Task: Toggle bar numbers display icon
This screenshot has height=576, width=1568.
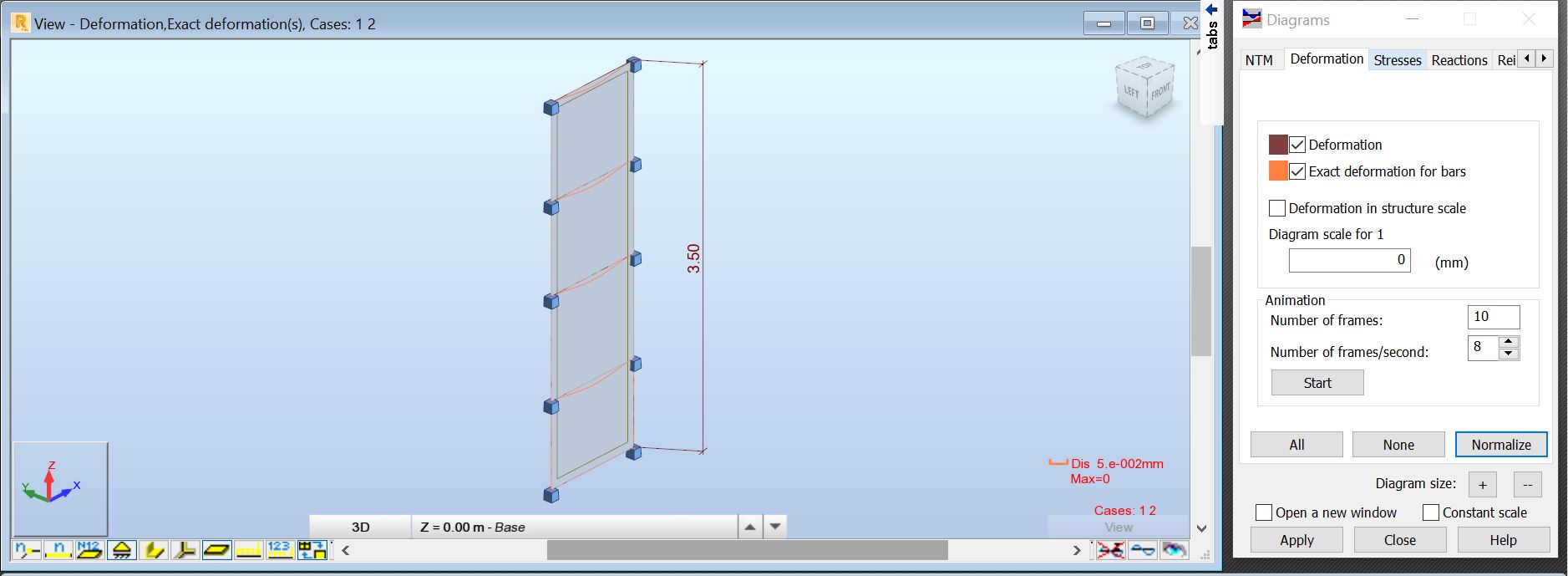Action: point(58,550)
